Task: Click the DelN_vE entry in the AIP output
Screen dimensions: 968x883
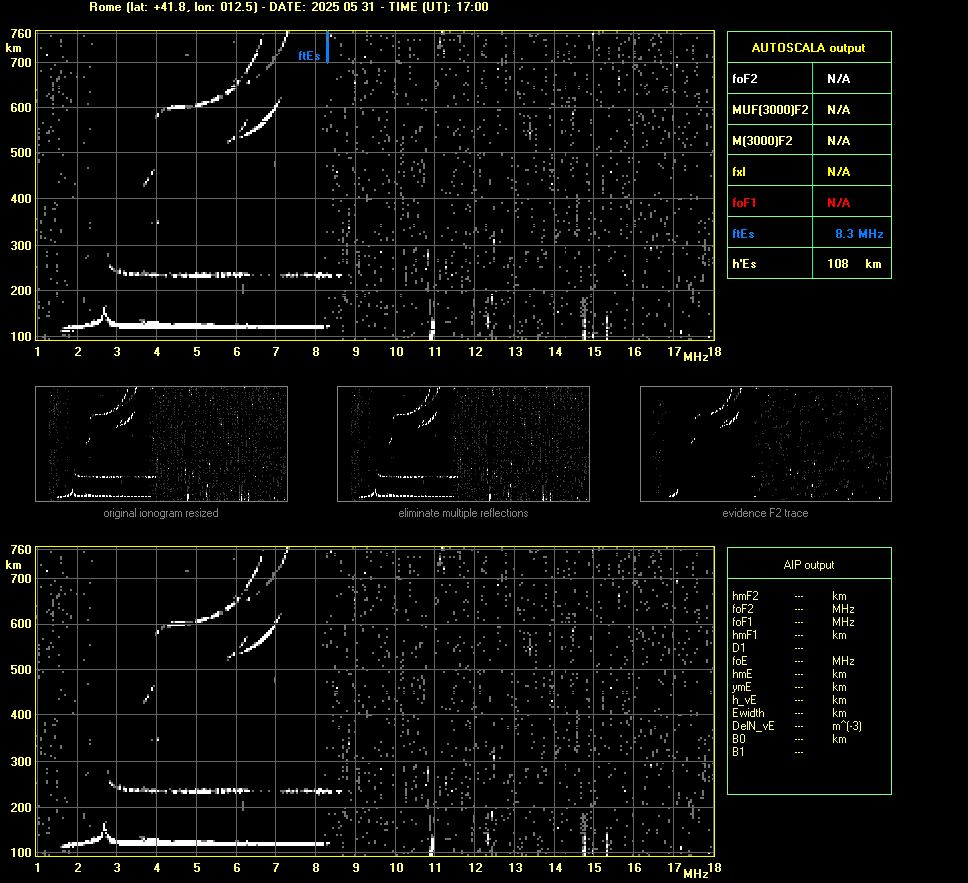Action: (753, 726)
